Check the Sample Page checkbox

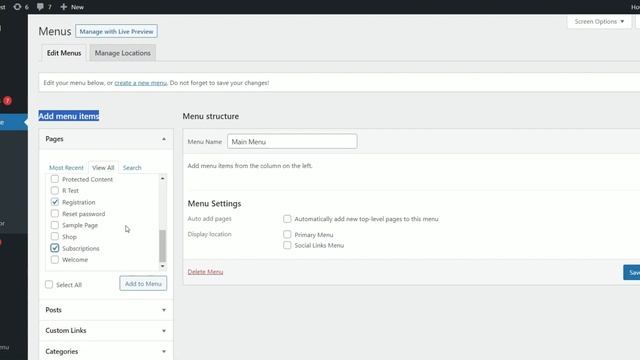pyautogui.click(x=55, y=225)
